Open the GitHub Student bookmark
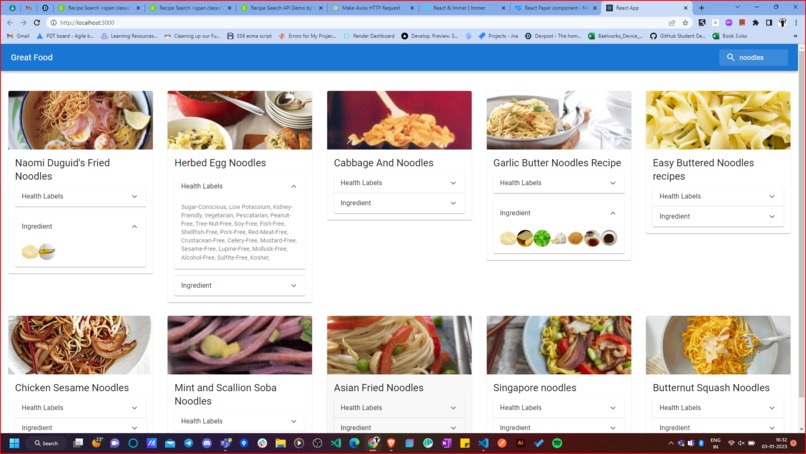Viewport: 806px width, 454px height. [678, 36]
